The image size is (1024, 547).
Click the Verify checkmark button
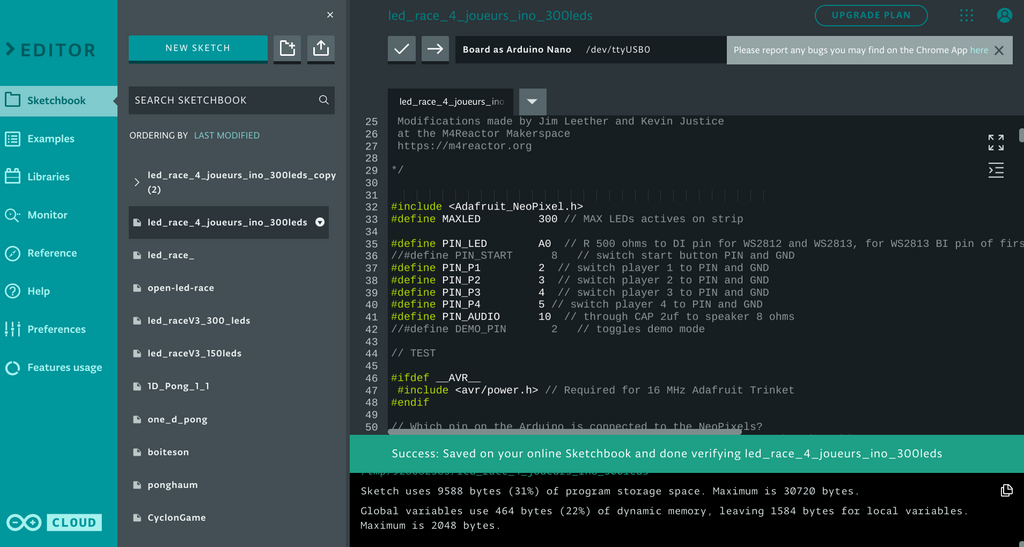click(x=402, y=49)
